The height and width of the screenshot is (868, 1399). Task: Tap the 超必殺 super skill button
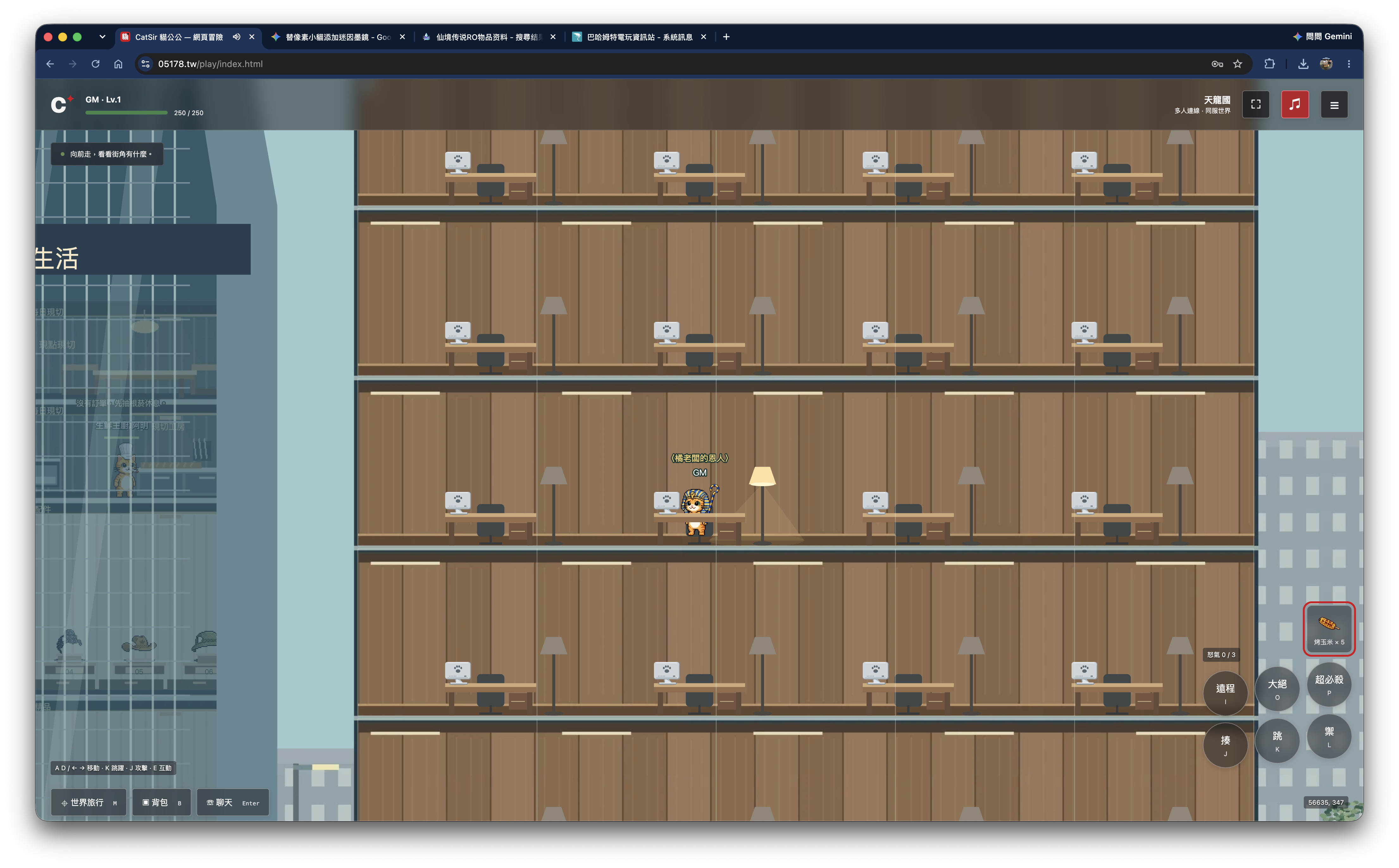pos(1328,684)
